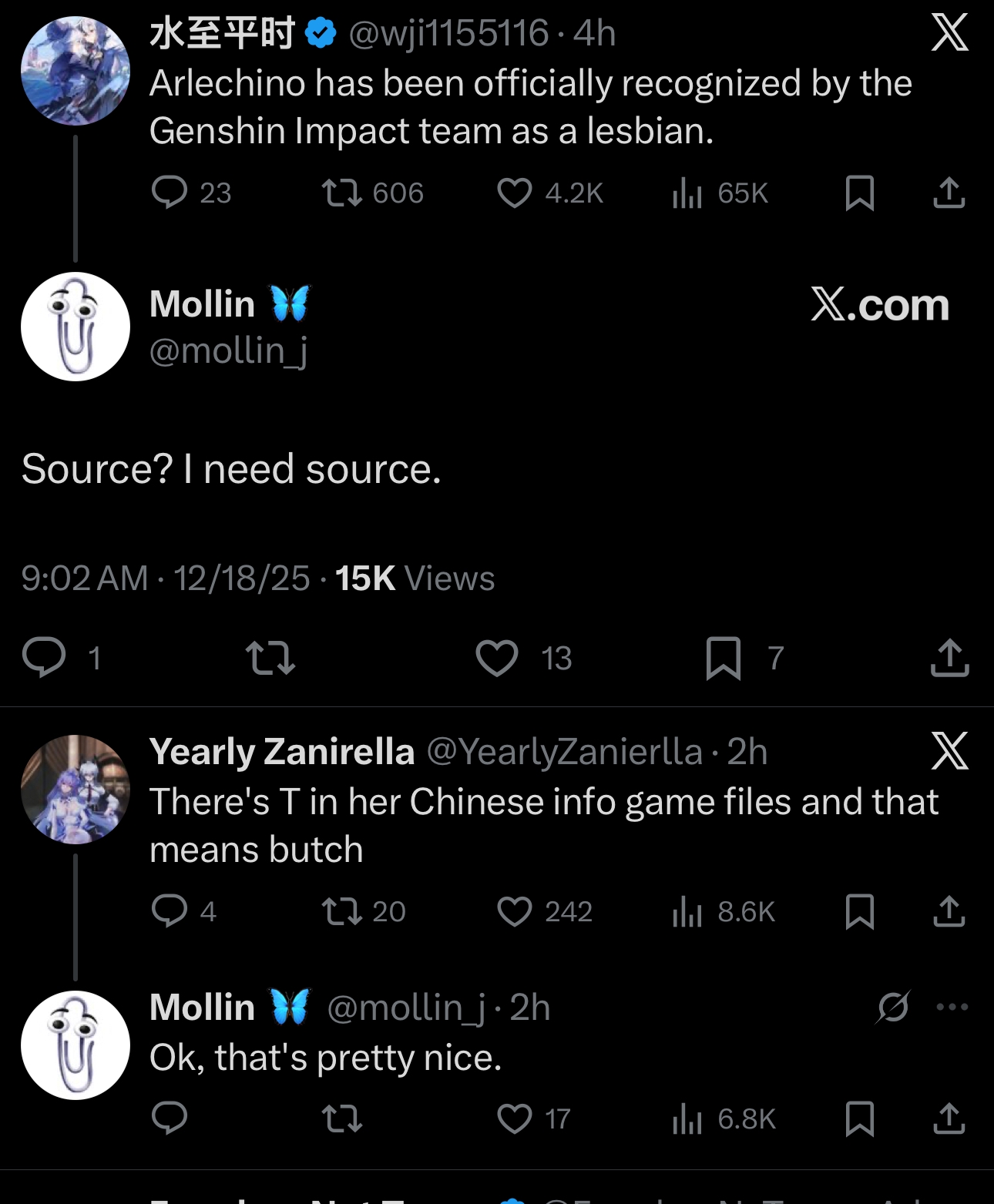The image size is (994, 1204).
Task: Reply to the "Source? I need source." tweet
Action: [45, 659]
